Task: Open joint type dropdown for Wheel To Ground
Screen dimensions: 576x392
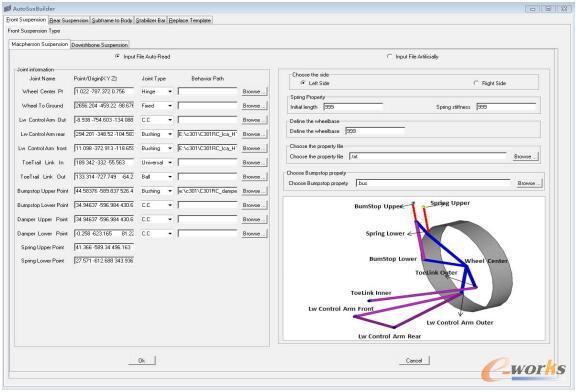Action: [x=170, y=106]
